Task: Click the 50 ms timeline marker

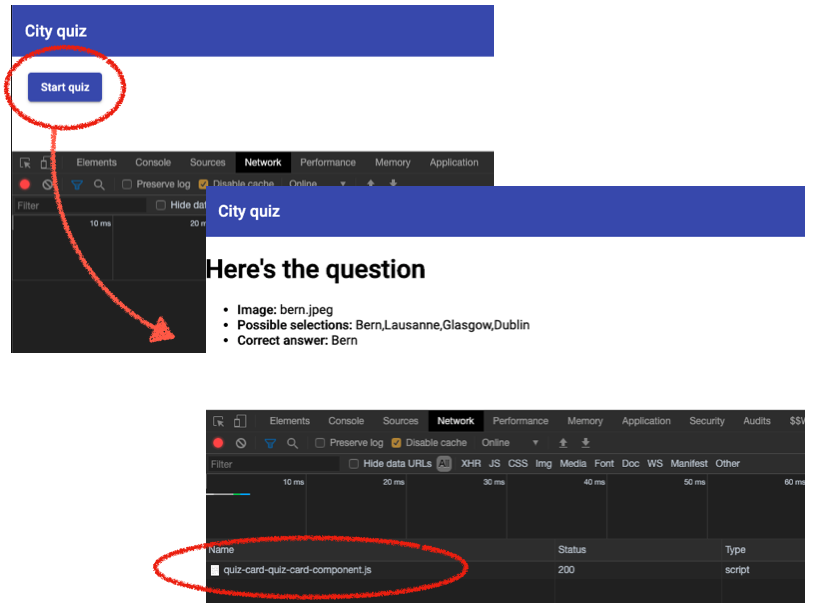Action: coord(694,482)
